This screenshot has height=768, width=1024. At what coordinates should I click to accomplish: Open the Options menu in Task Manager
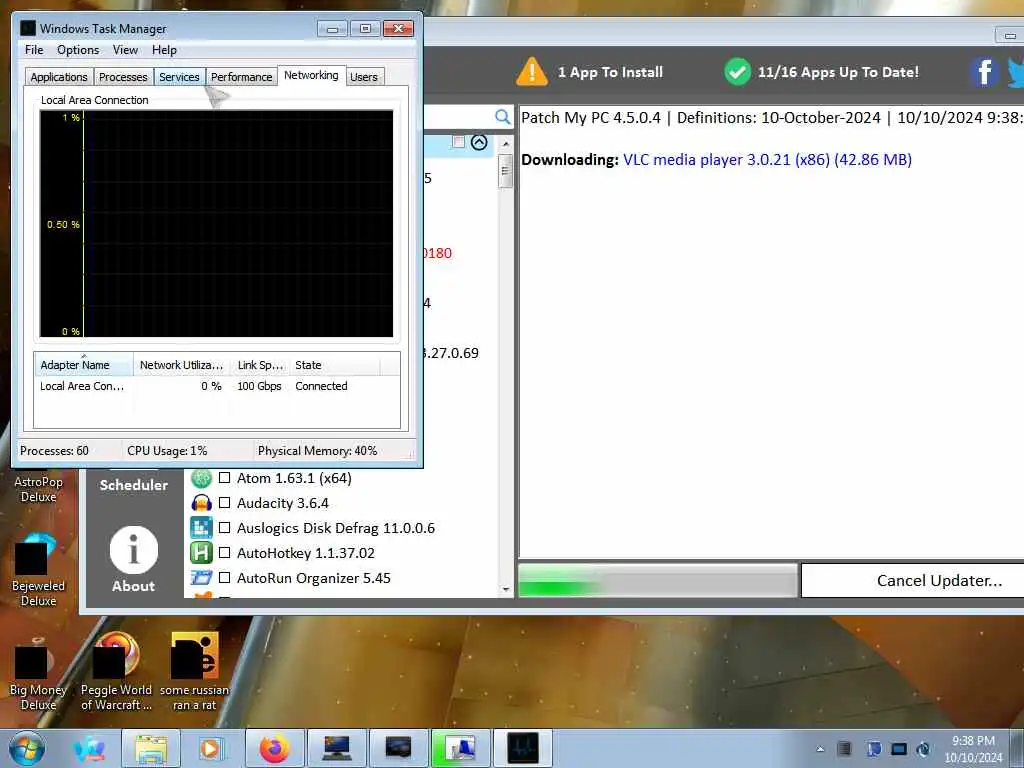click(78, 50)
